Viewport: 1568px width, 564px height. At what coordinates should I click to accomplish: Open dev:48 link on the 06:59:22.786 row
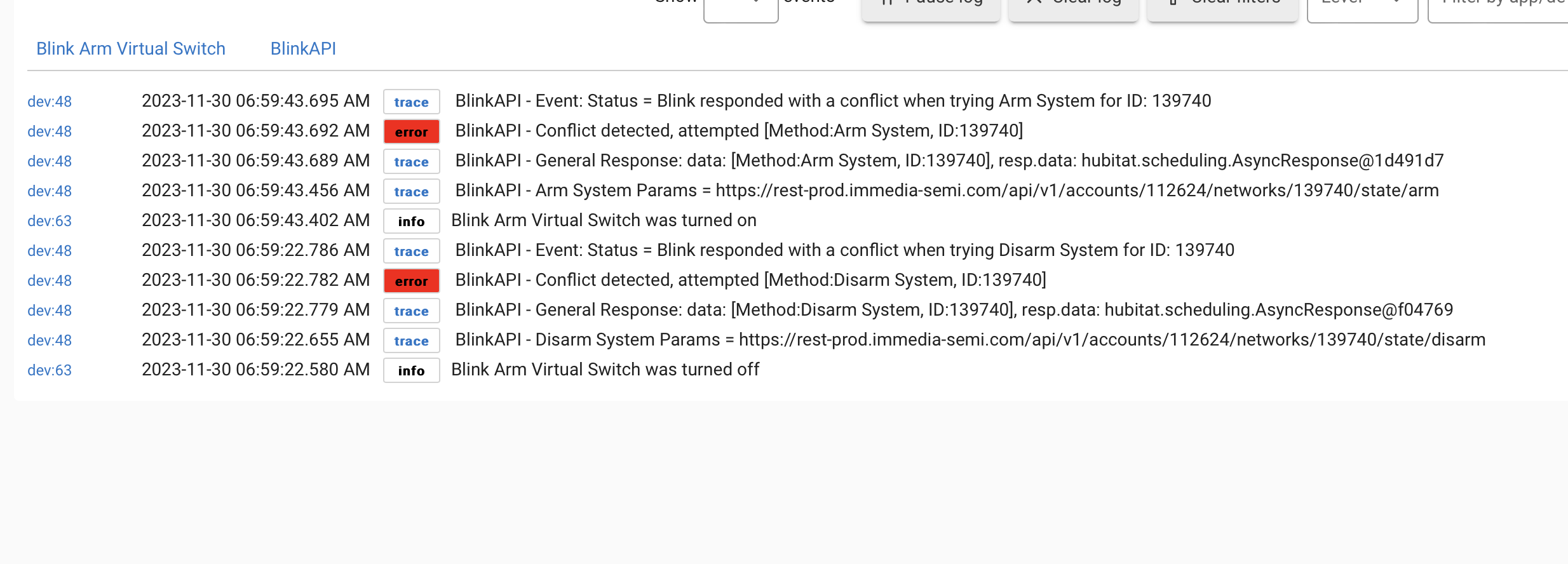[x=50, y=251]
